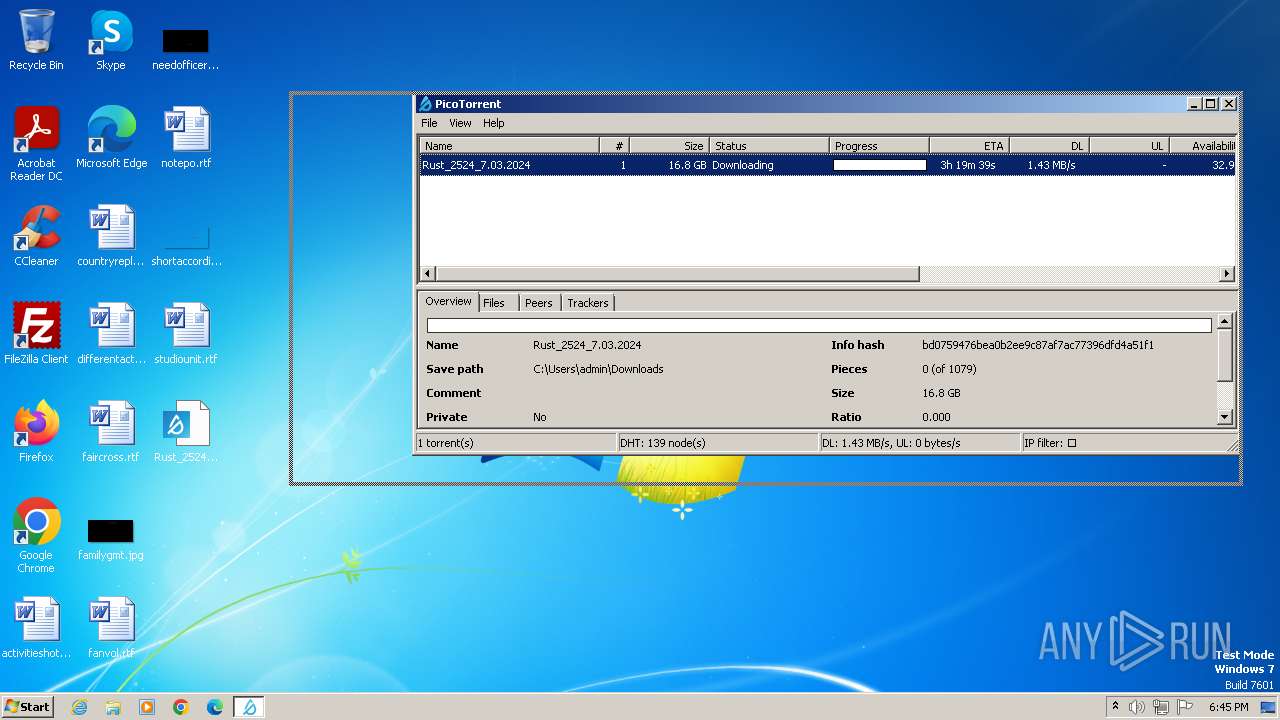
Task: Open notepo.rtf document icon
Action: coord(186,138)
